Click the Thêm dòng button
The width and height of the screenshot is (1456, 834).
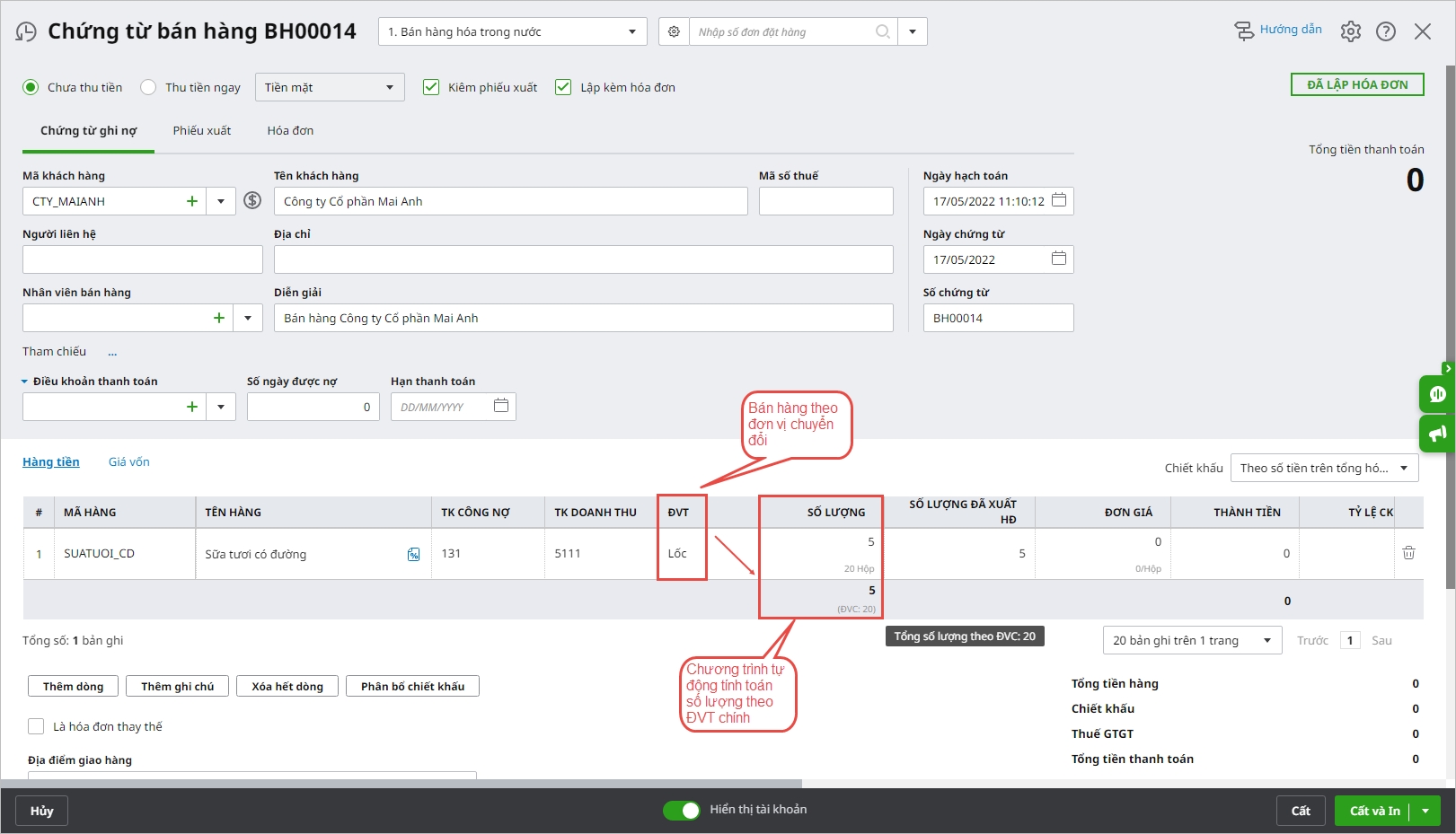point(73,686)
